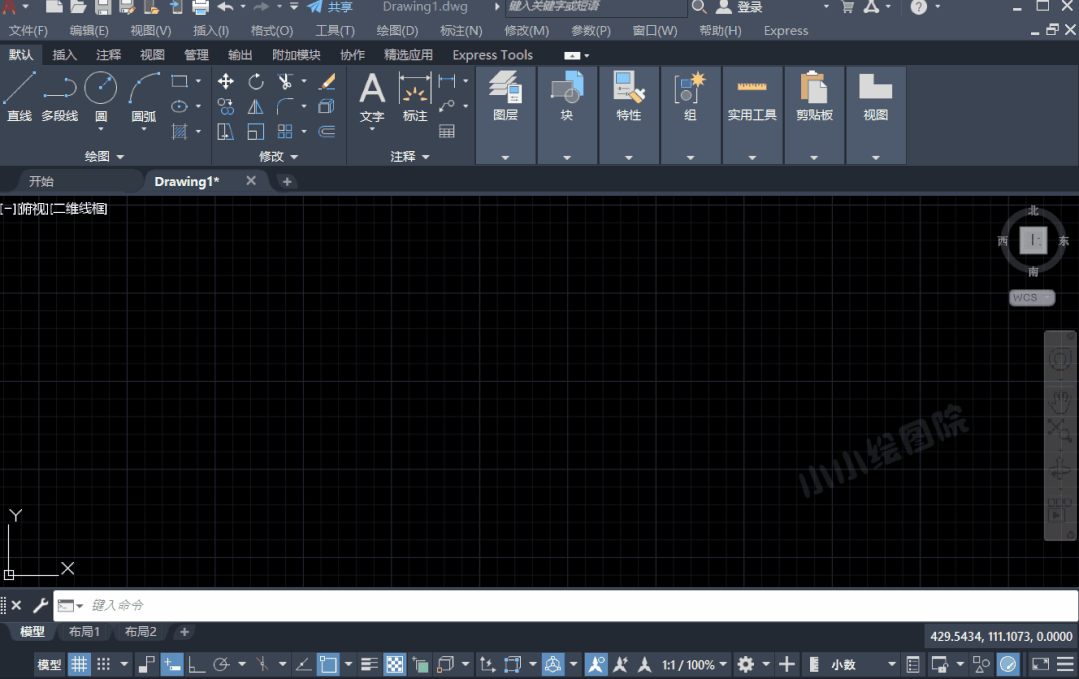Open dropdown arrow under Circle tool

(x=100, y=129)
